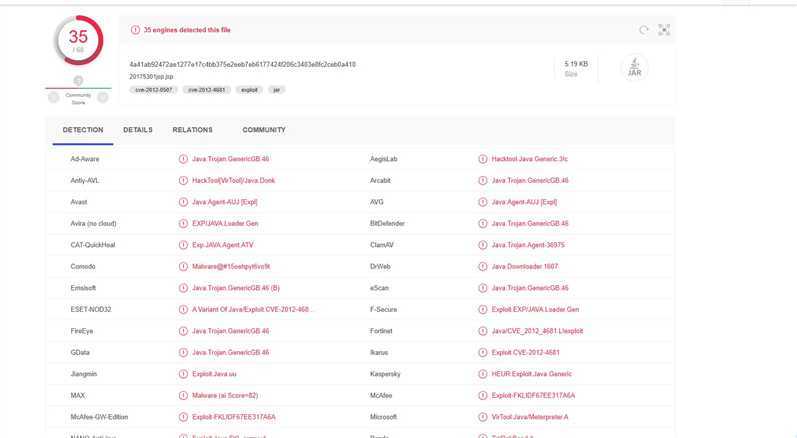Click ClamAV's Java.Trojan.Agent-36975 result

pos(528,245)
